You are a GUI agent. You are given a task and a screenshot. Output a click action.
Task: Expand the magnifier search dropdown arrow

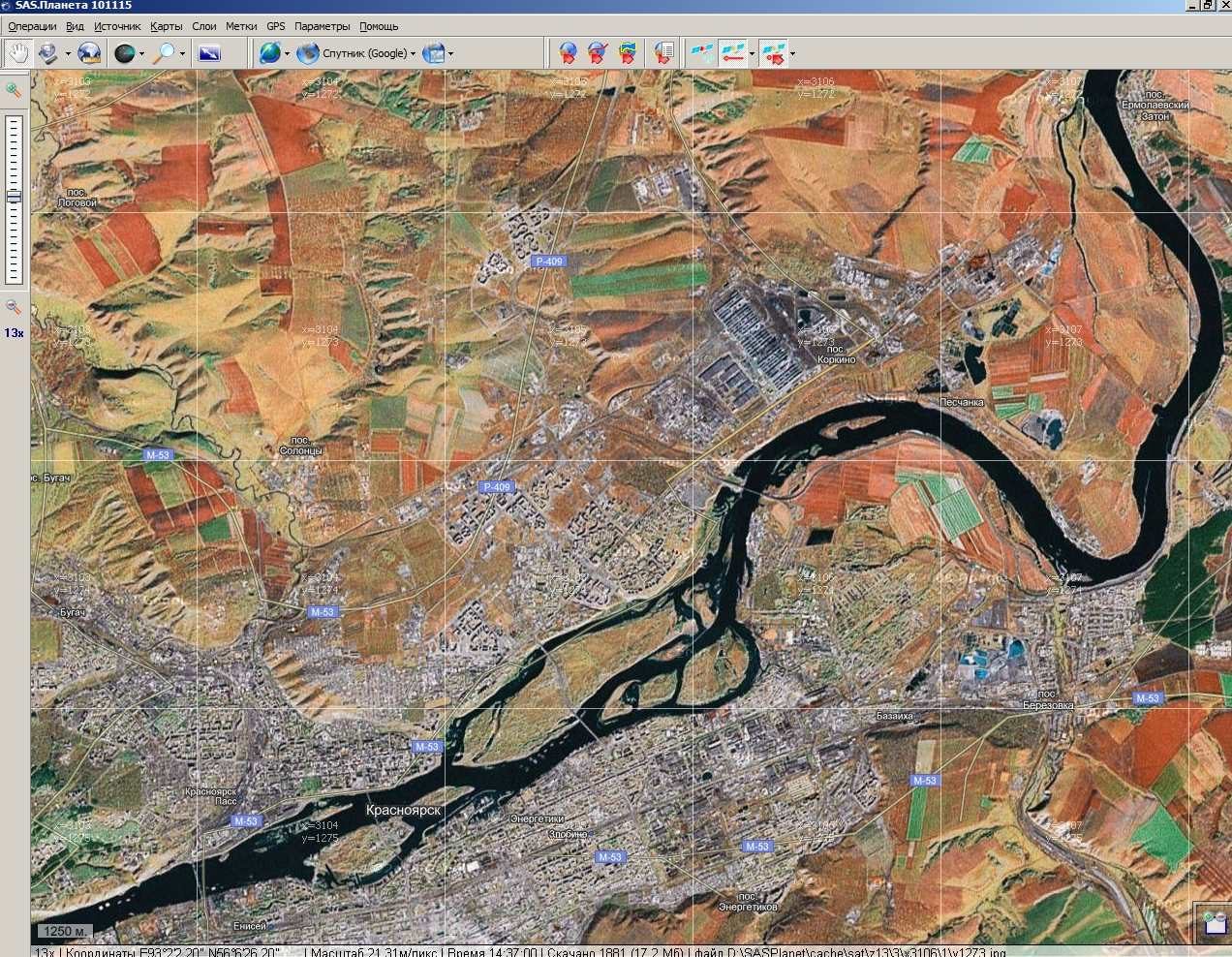click(182, 54)
